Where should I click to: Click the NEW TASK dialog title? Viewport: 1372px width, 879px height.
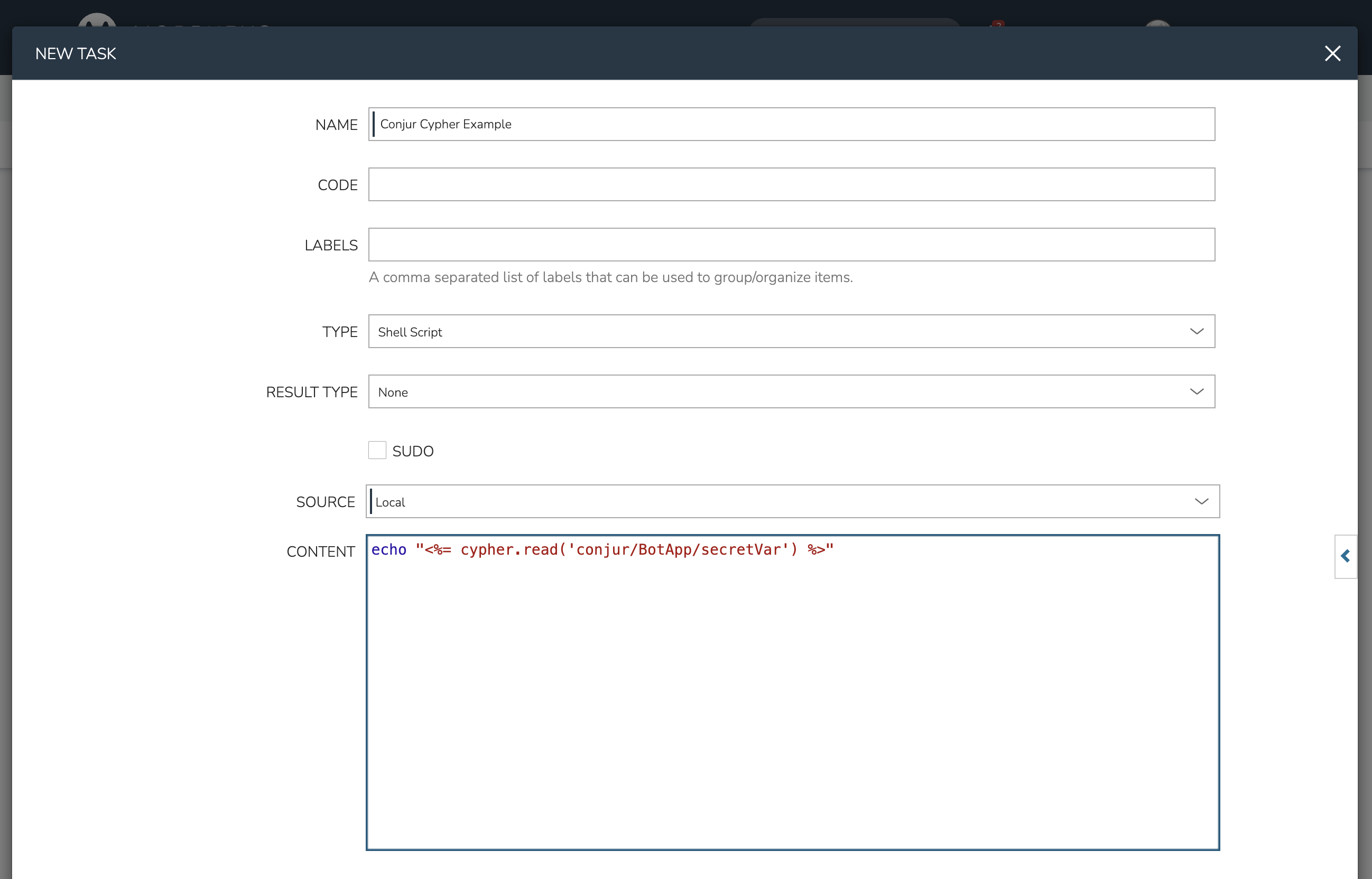click(76, 54)
